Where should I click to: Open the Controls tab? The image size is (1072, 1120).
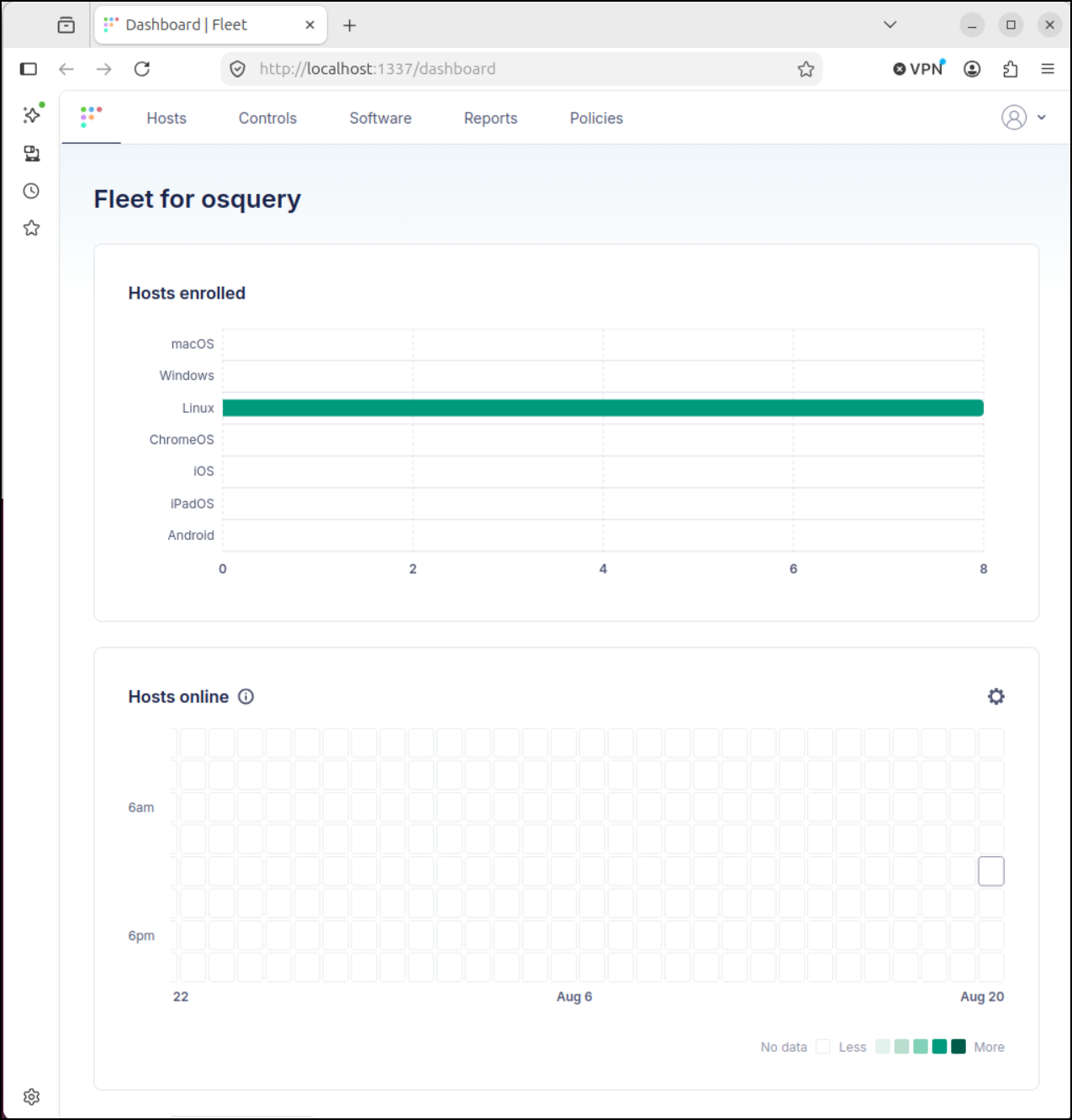pos(267,119)
